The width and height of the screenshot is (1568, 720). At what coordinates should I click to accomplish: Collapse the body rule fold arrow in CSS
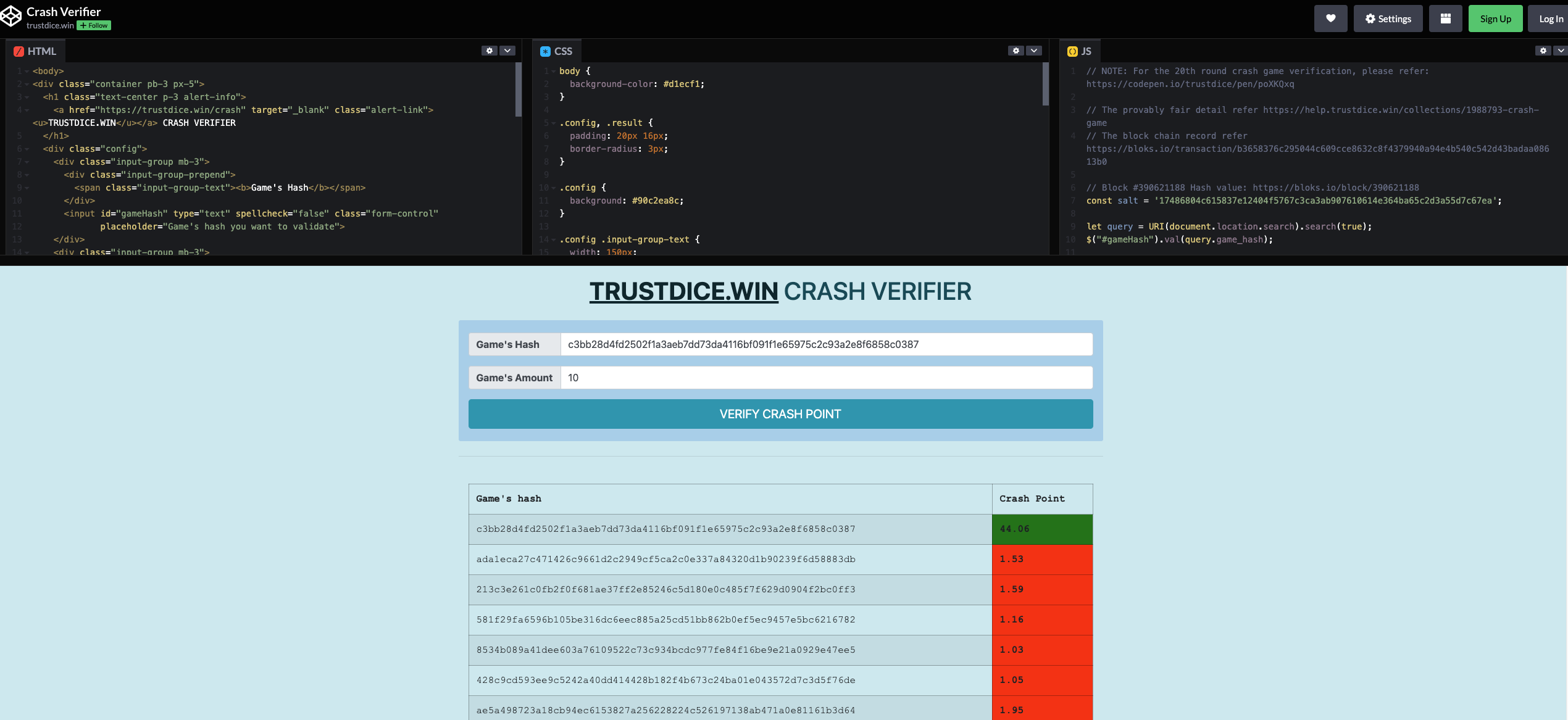coord(553,72)
